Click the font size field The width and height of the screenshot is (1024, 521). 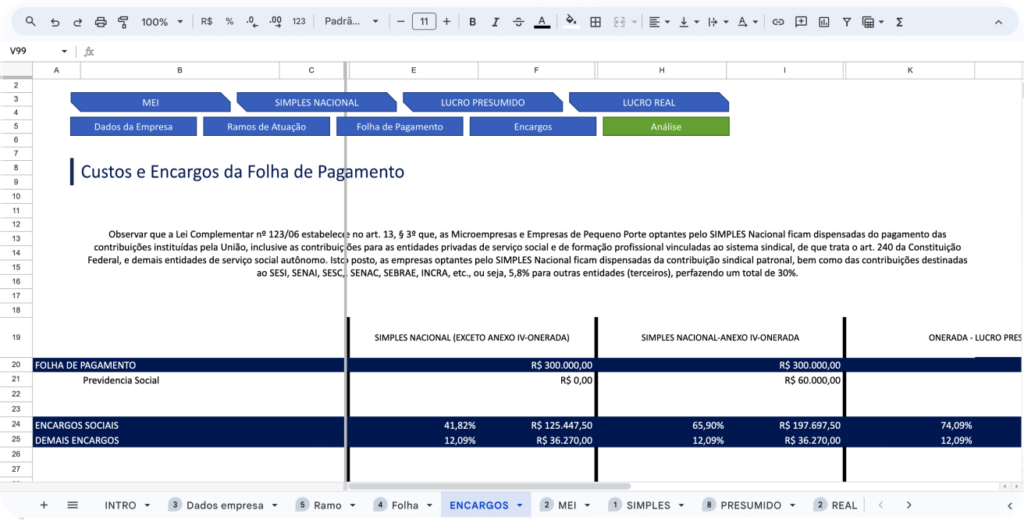point(424,22)
